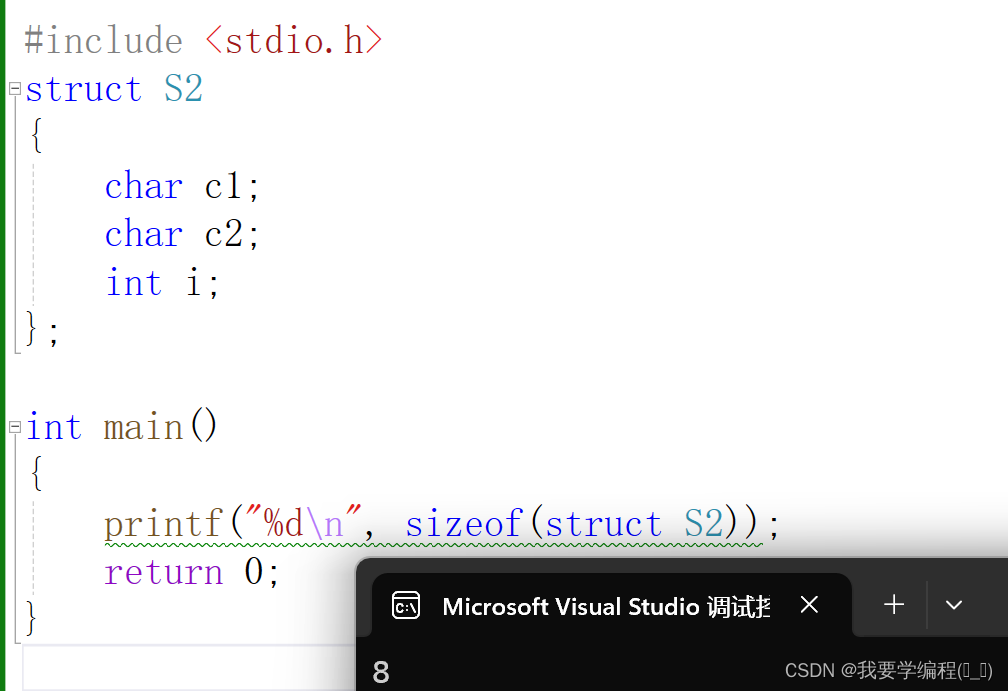Place cursor on the sizeof keyword
The height and width of the screenshot is (691, 1008).
click(464, 523)
